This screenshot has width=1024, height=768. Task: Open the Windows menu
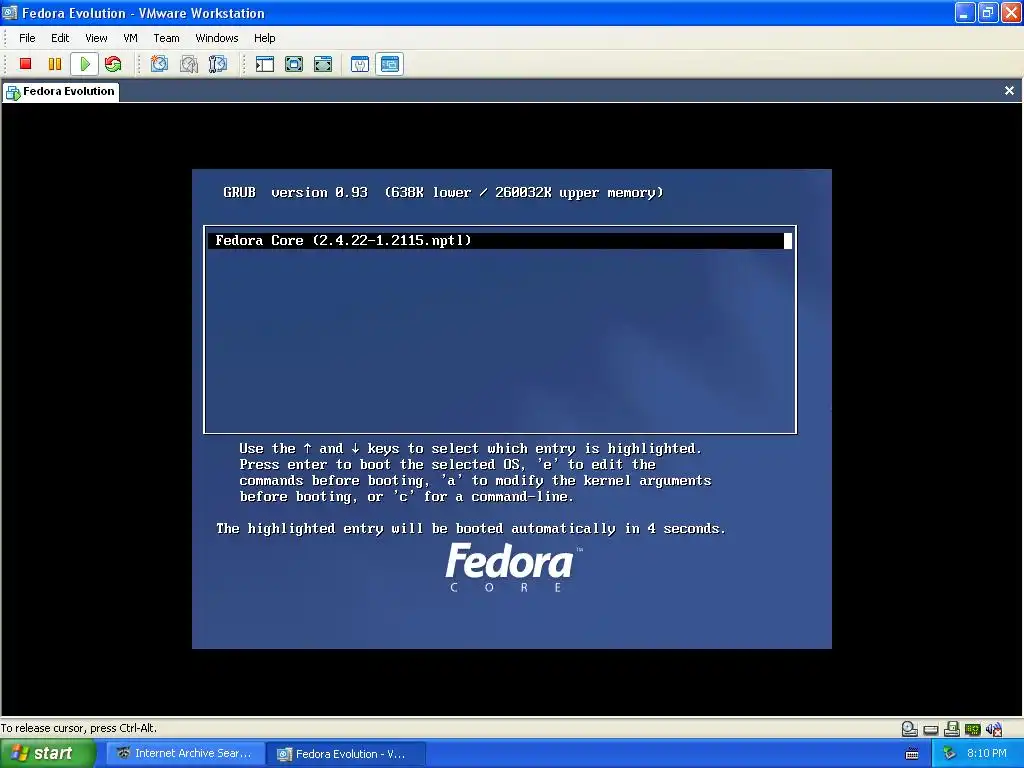[x=217, y=38]
